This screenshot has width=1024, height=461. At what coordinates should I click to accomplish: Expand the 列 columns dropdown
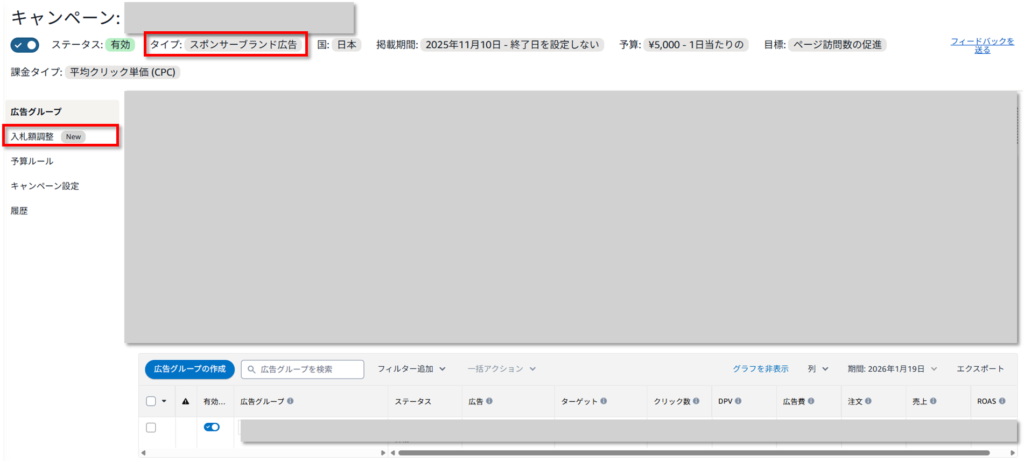(x=818, y=369)
